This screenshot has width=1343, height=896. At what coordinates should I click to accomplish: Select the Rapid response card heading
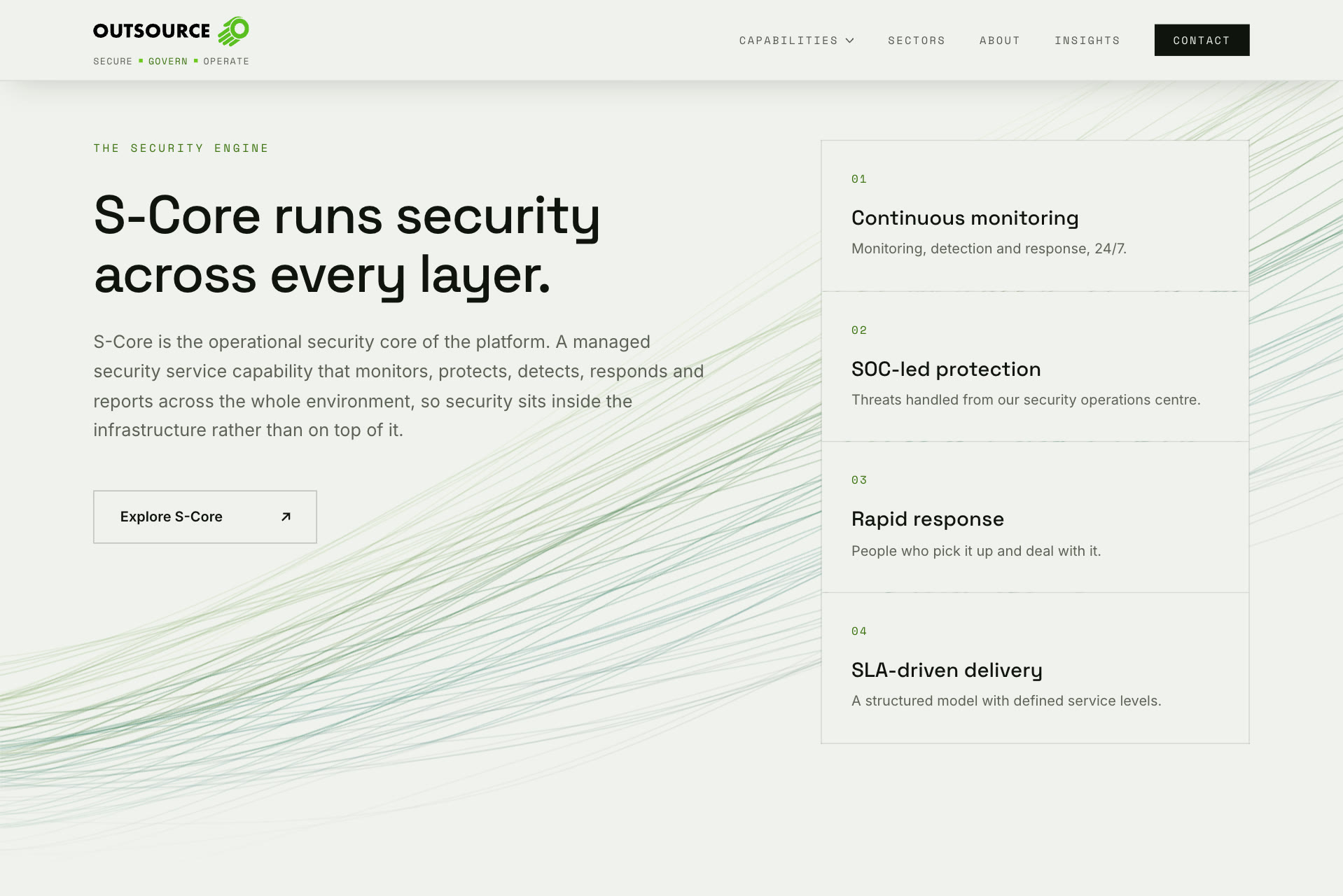point(927,519)
